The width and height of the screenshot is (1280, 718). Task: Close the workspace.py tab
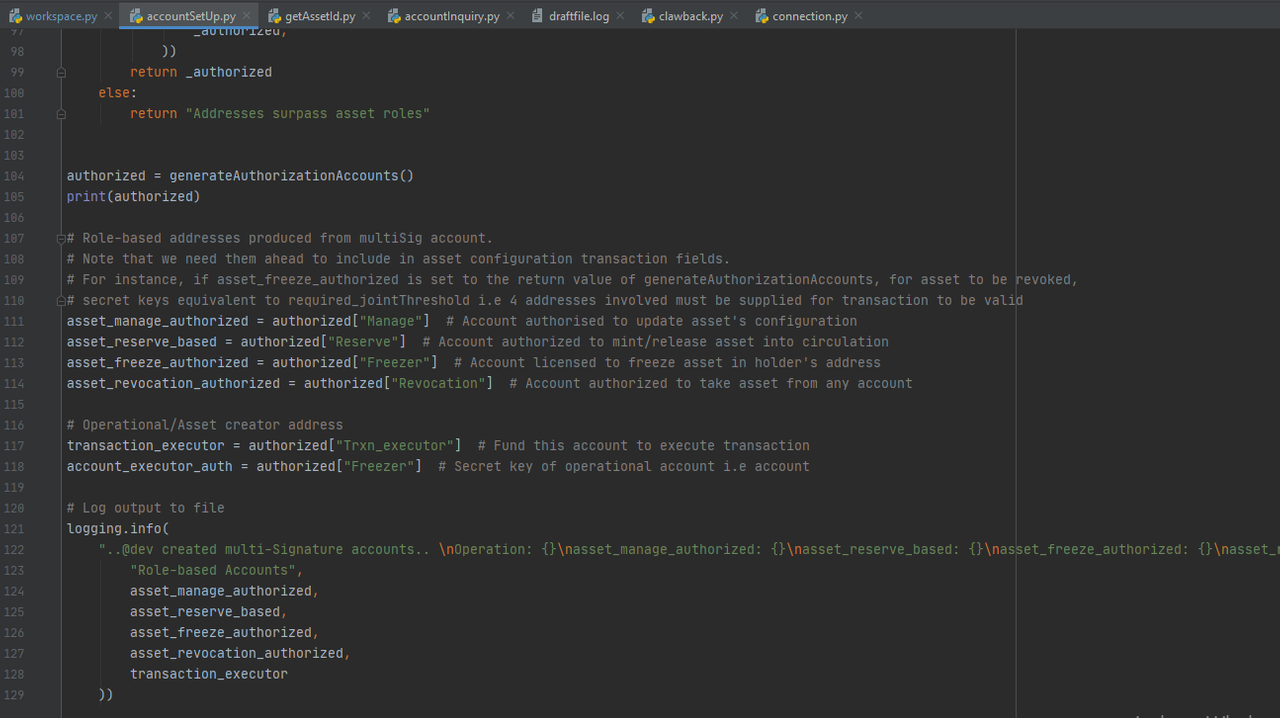[x=107, y=16]
